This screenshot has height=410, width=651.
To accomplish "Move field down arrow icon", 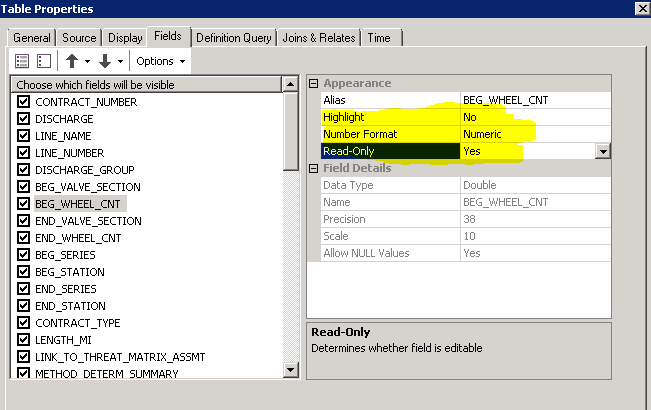I will [105, 61].
